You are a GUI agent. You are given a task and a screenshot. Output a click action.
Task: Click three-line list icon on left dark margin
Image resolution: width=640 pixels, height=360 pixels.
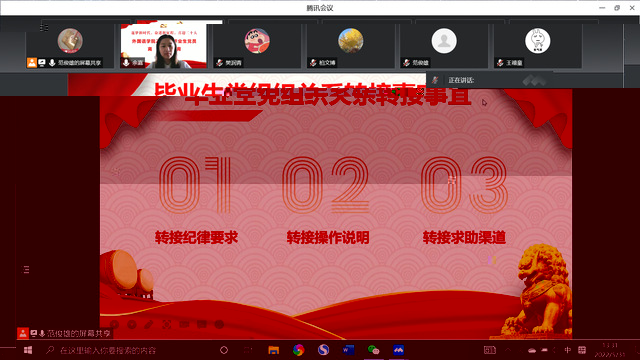pyautogui.click(x=26, y=269)
